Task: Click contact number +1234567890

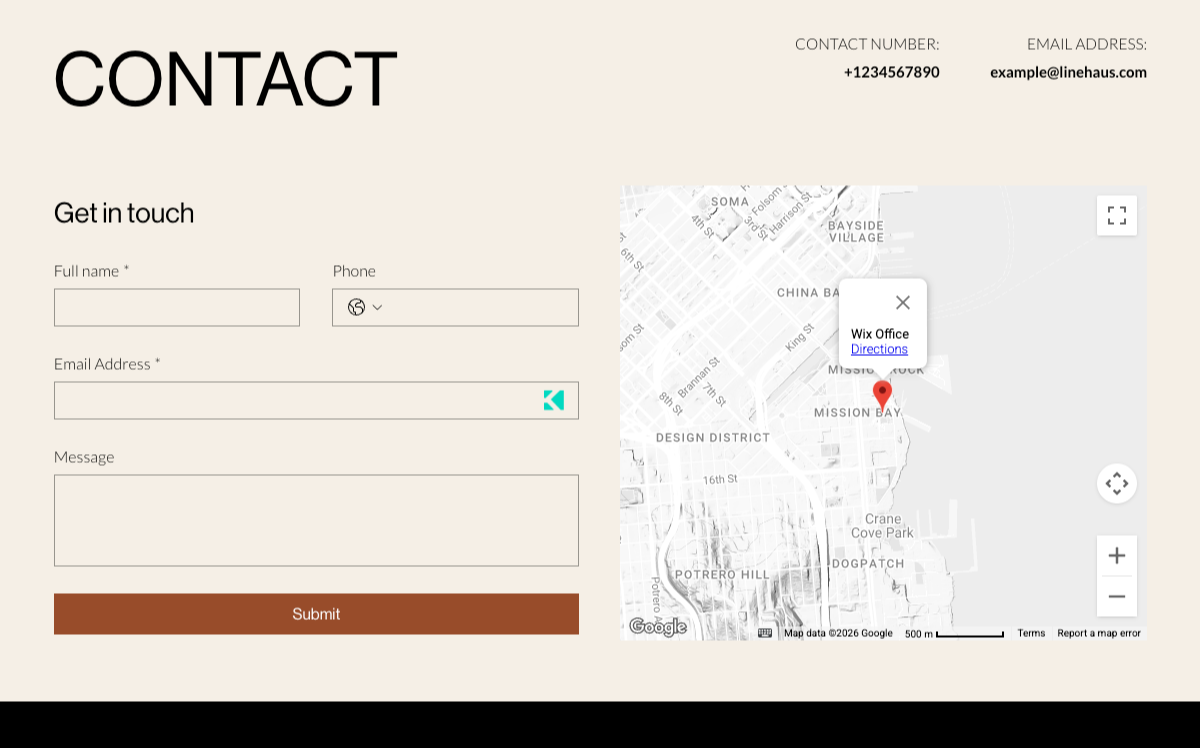Action: 891,72
